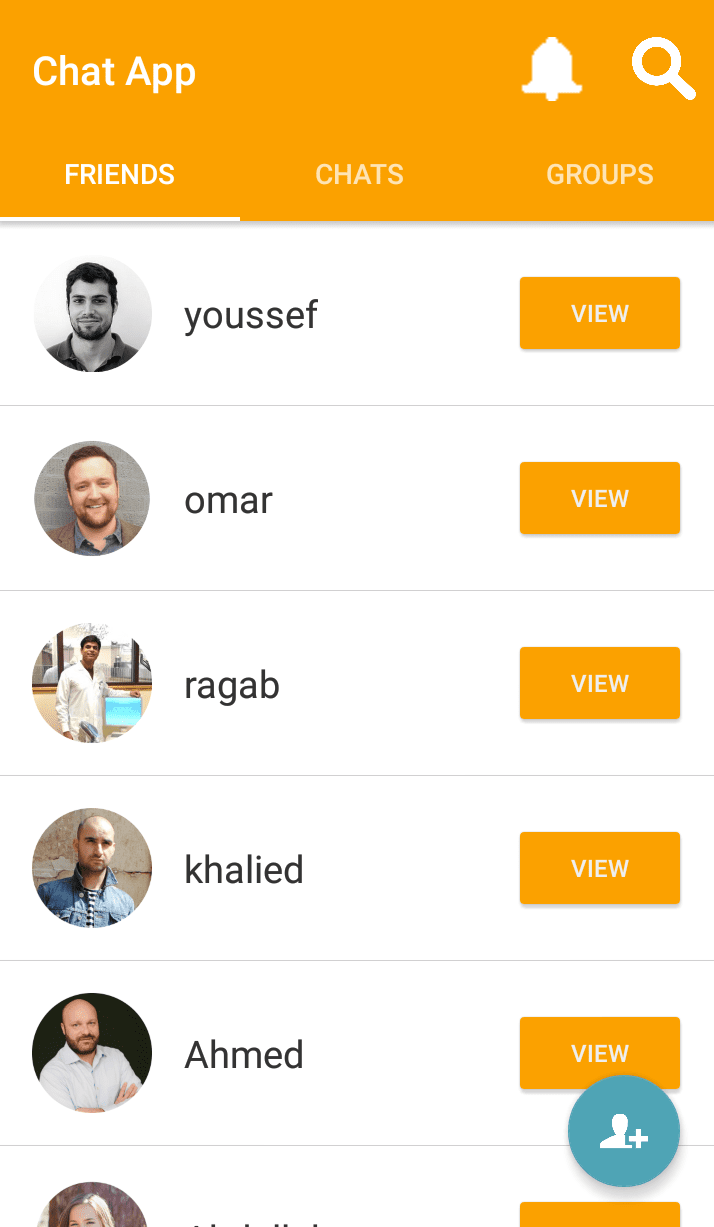Tap Ahmed's profile picture
This screenshot has width=714, height=1227.
[x=92, y=1053]
